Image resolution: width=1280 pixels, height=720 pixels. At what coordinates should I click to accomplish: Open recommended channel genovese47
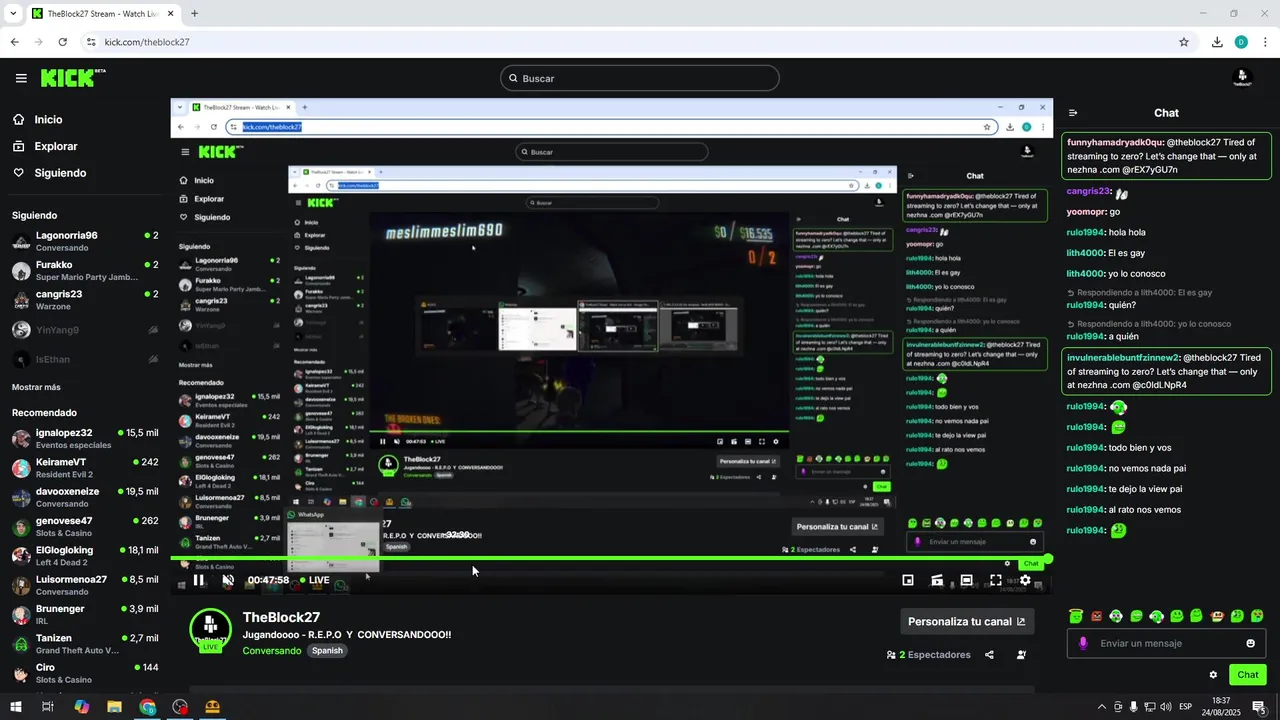point(85,526)
